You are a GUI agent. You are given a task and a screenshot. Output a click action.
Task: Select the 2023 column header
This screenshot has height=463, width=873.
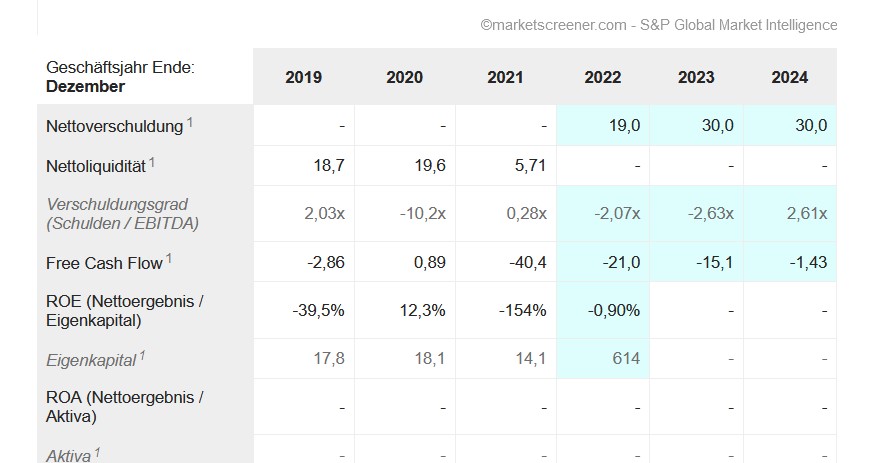point(696,77)
